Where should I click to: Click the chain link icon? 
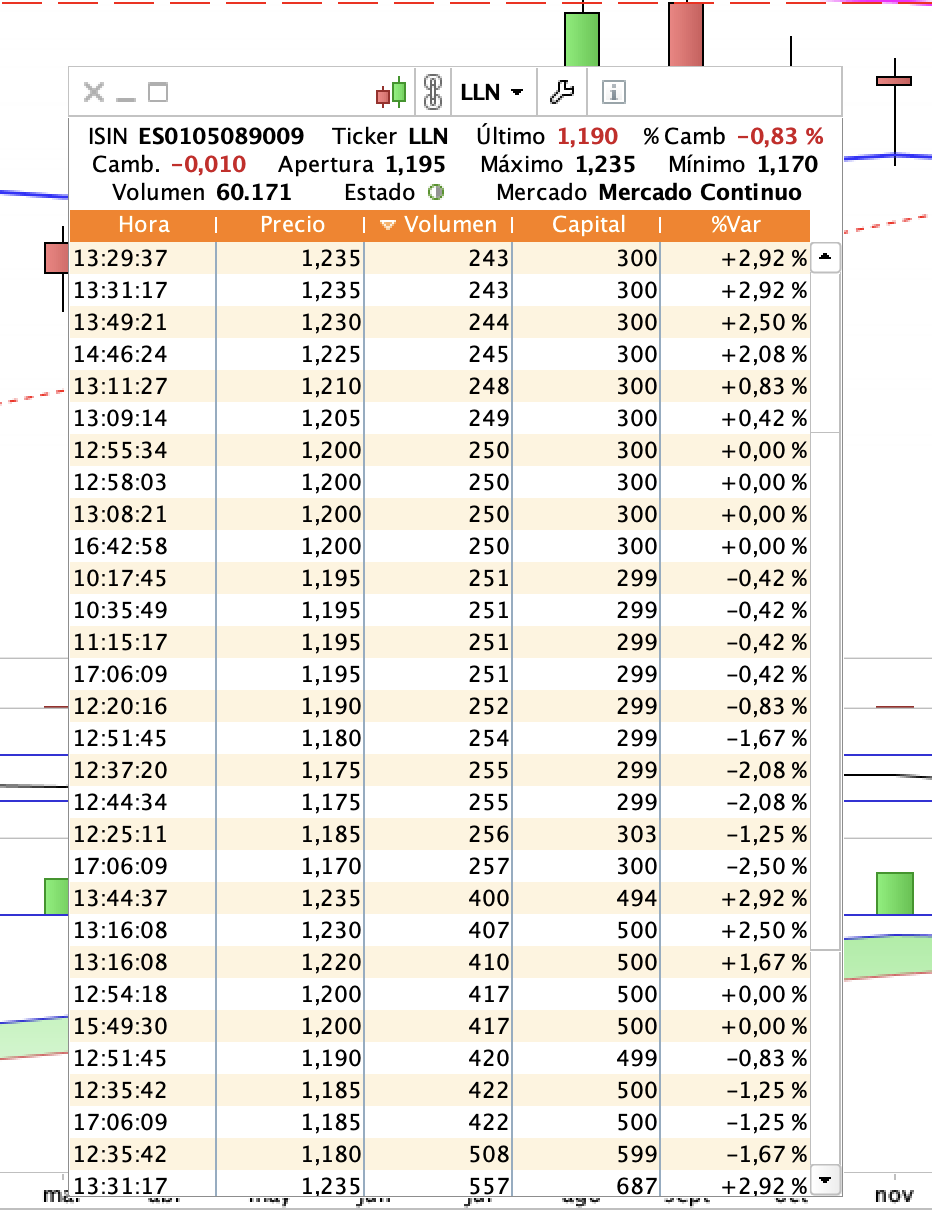click(432, 93)
